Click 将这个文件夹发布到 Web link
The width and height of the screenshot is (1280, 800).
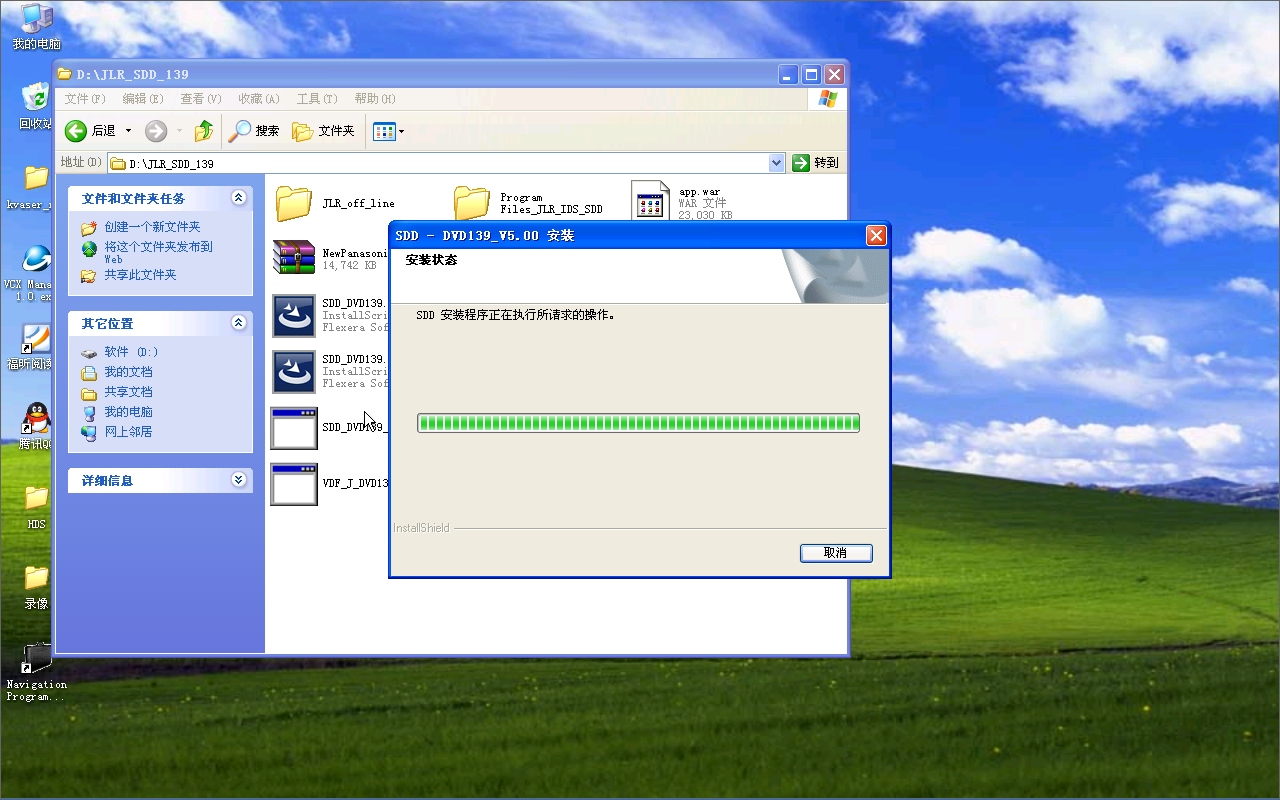pos(158,252)
